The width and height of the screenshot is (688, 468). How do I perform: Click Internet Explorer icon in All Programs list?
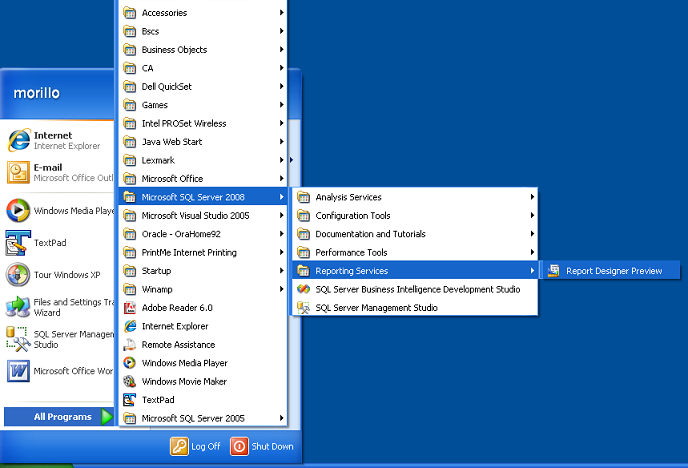[129, 326]
